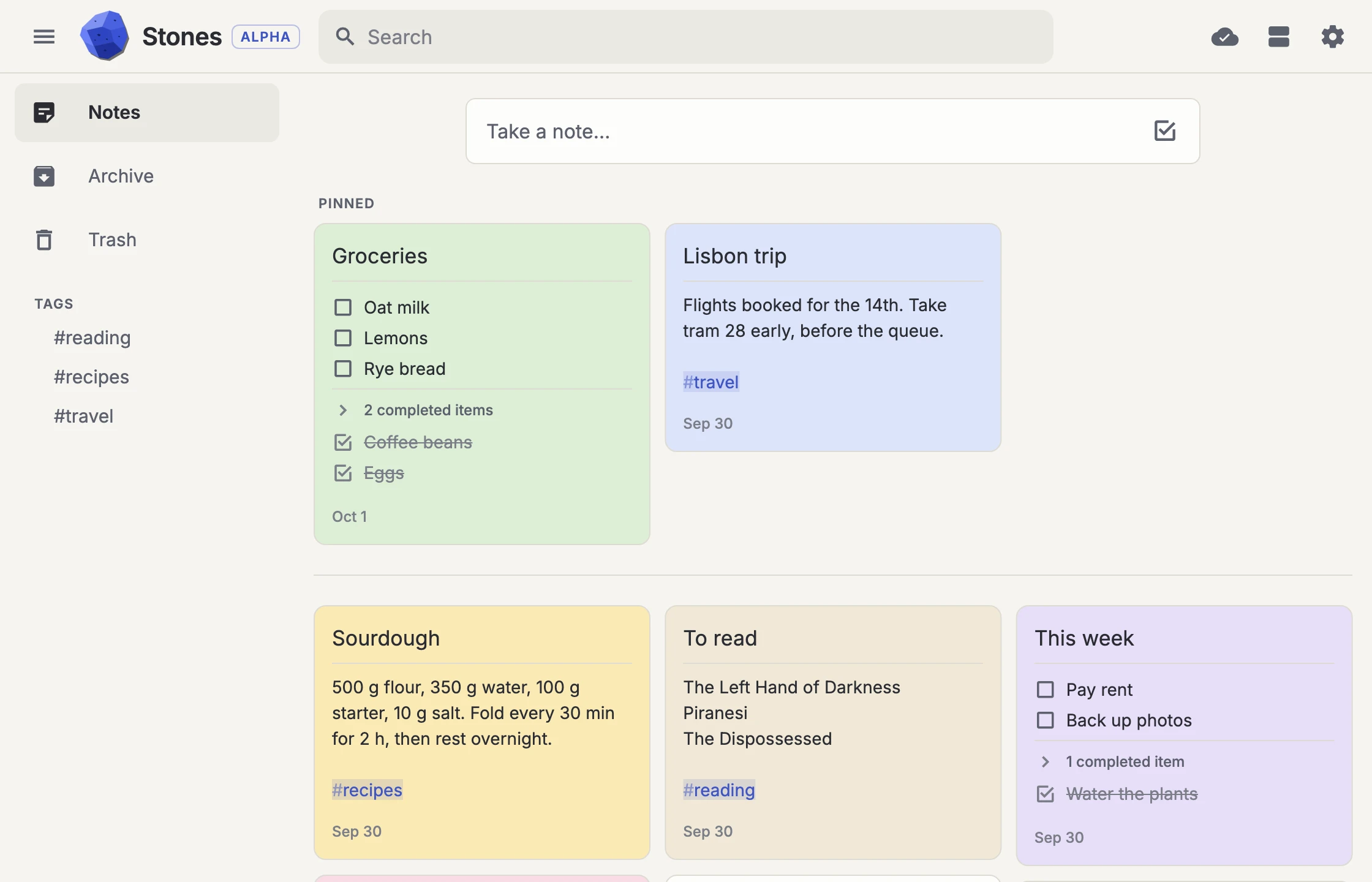
Task: Check the Back up photos item
Action: (x=1046, y=720)
